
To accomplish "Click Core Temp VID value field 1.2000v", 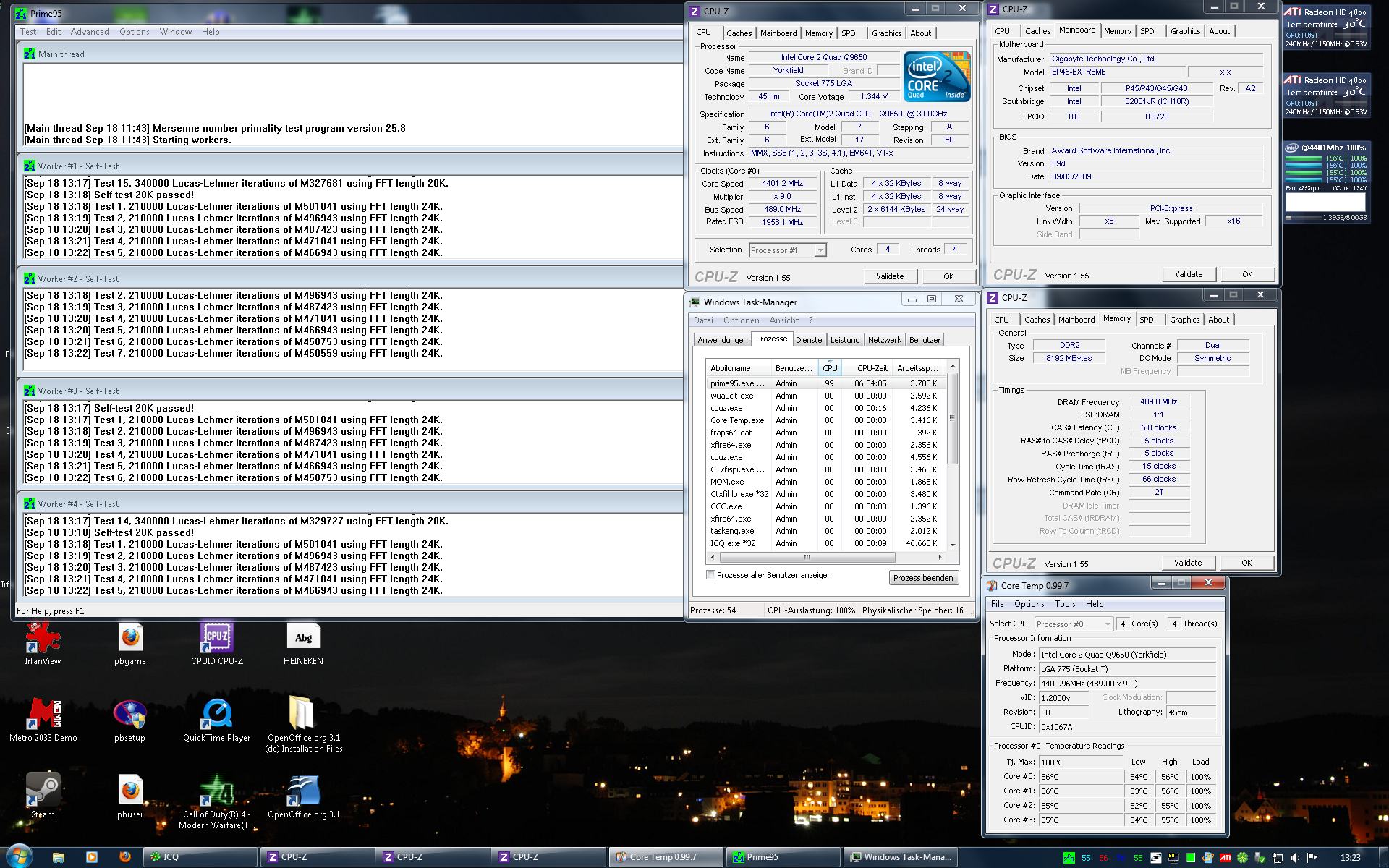I will pyautogui.click(x=1064, y=698).
